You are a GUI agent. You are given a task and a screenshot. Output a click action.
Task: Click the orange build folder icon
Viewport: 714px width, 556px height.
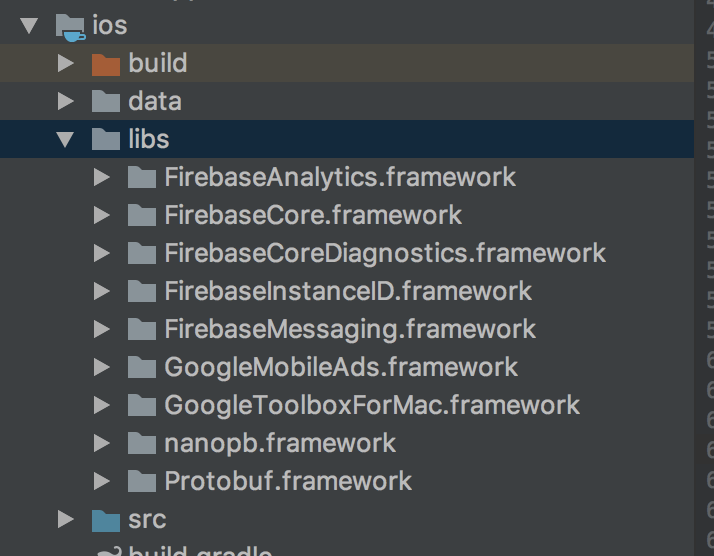click(x=105, y=64)
